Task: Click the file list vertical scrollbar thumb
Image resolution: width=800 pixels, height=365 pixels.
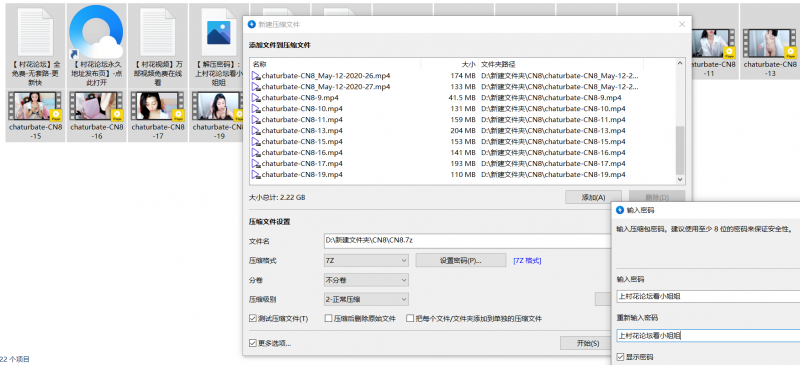Action: pyautogui.click(x=680, y=150)
